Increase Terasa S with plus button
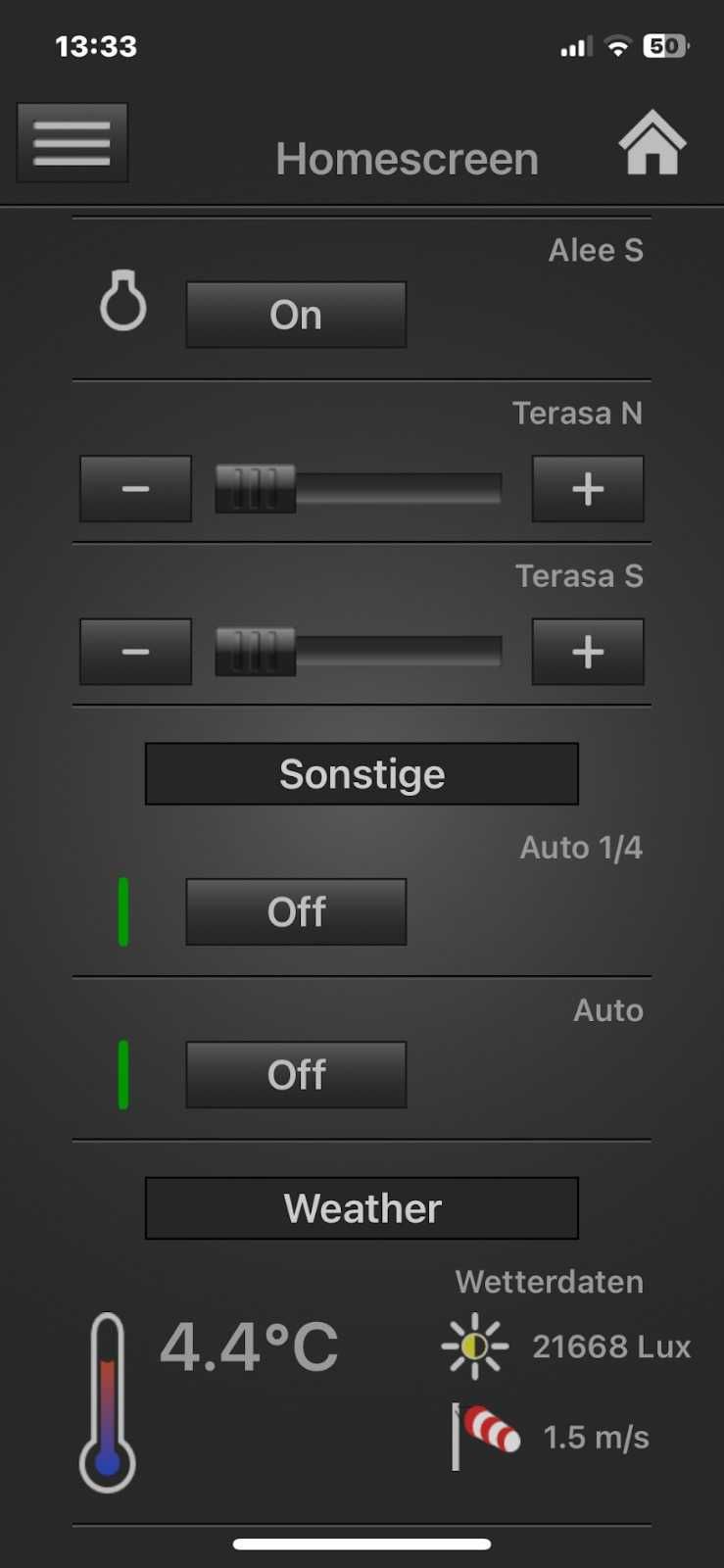This screenshot has height=1568, width=724. [x=588, y=652]
